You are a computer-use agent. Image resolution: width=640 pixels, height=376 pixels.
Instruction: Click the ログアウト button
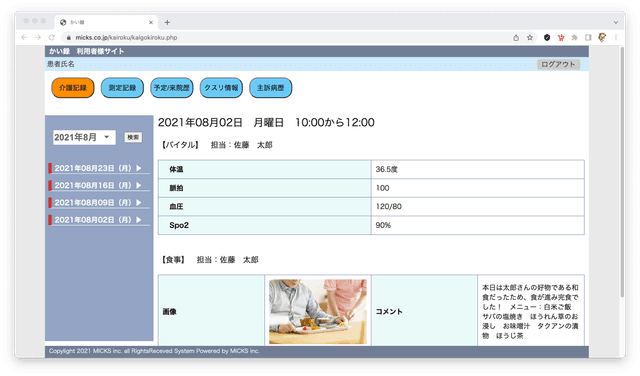tap(558, 64)
